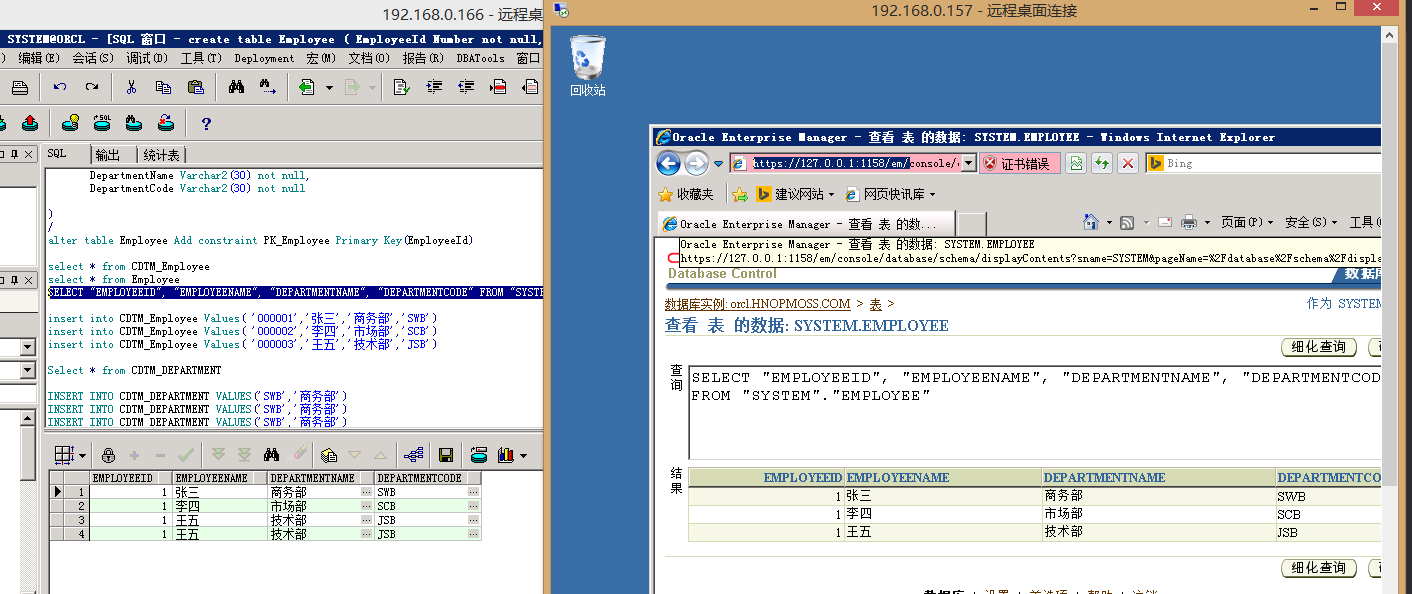Image resolution: width=1412 pixels, height=594 pixels.
Task: Click the export database icon in results toolbar
Action: [479, 455]
